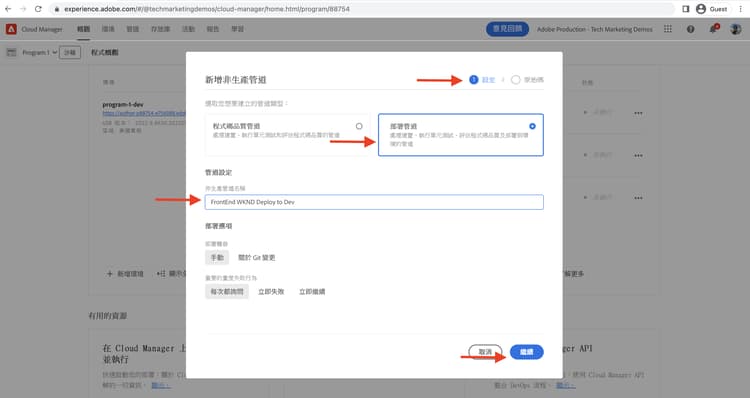Click the Adobe Production - Tech Marketing Demos org
Image resolution: width=750 pixels, height=398 pixels.
(x=595, y=29)
